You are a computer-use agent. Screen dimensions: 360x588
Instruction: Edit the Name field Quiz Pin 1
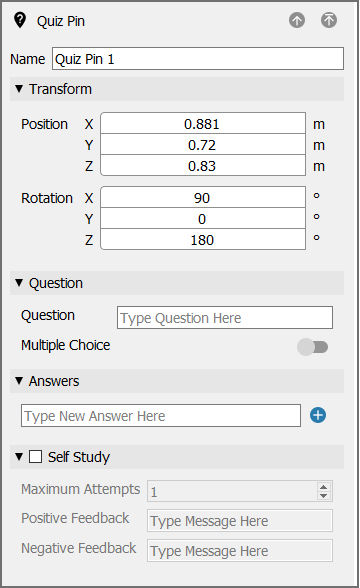point(198,58)
